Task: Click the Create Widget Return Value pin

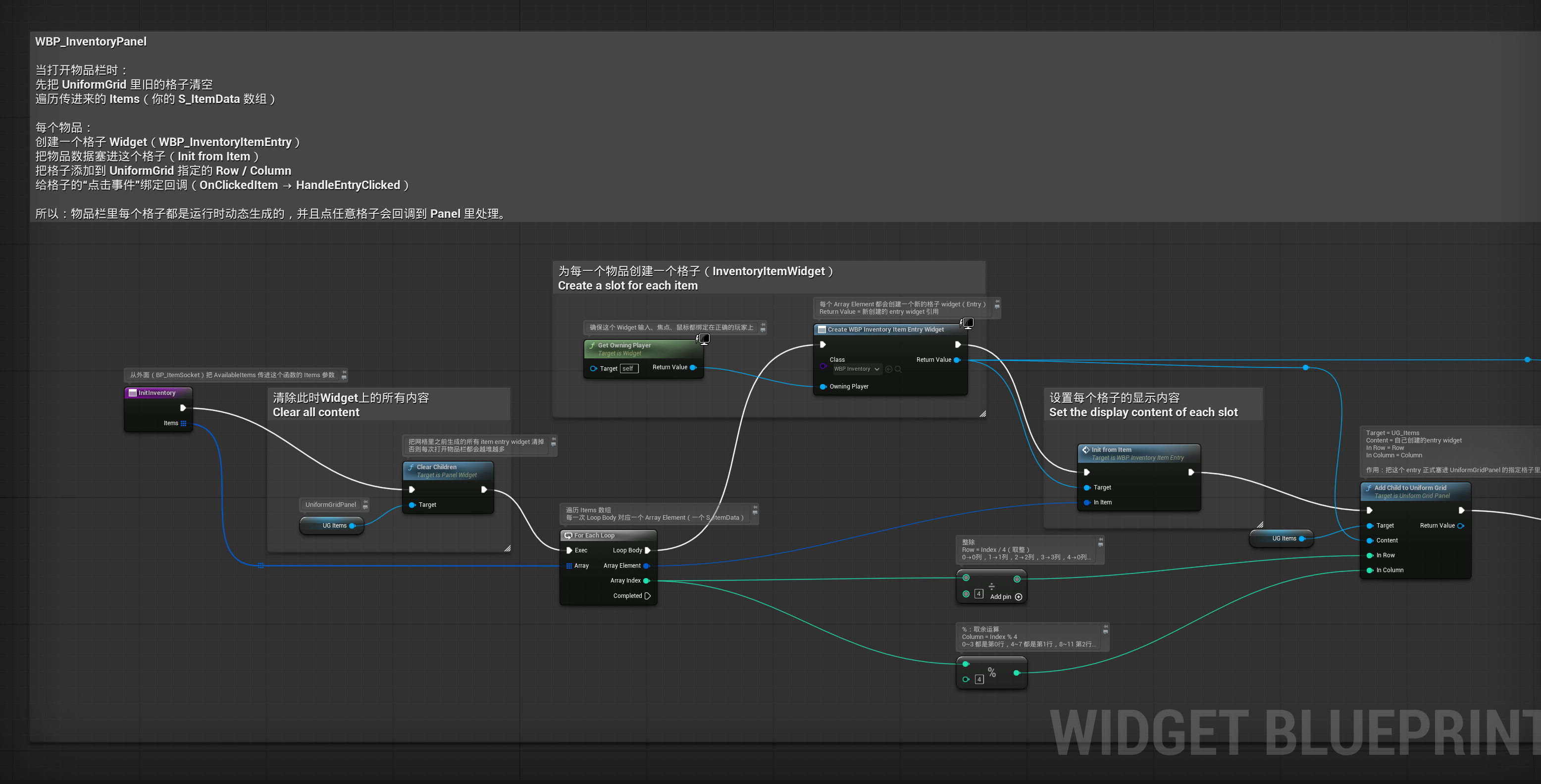Action: [x=957, y=360]
